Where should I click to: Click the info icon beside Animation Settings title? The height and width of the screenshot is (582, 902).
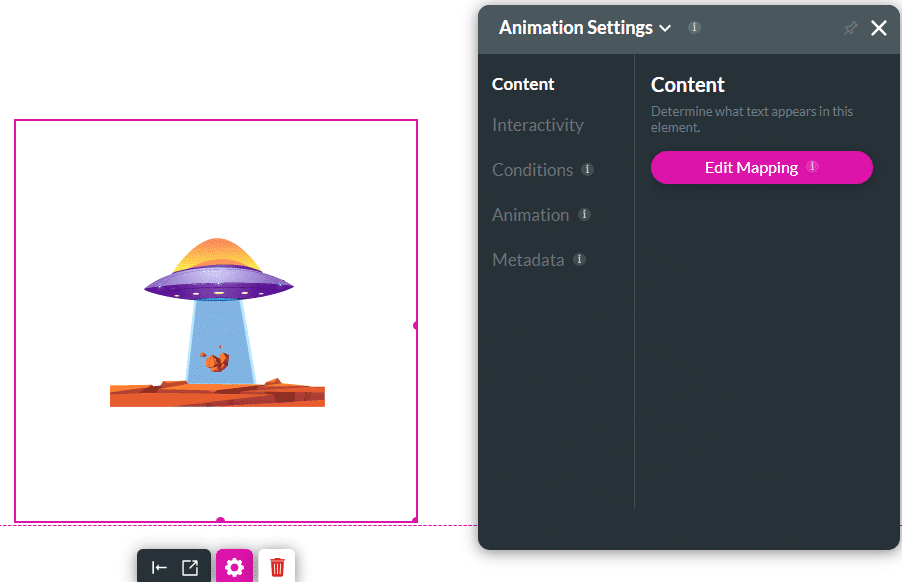coord(694,28)
